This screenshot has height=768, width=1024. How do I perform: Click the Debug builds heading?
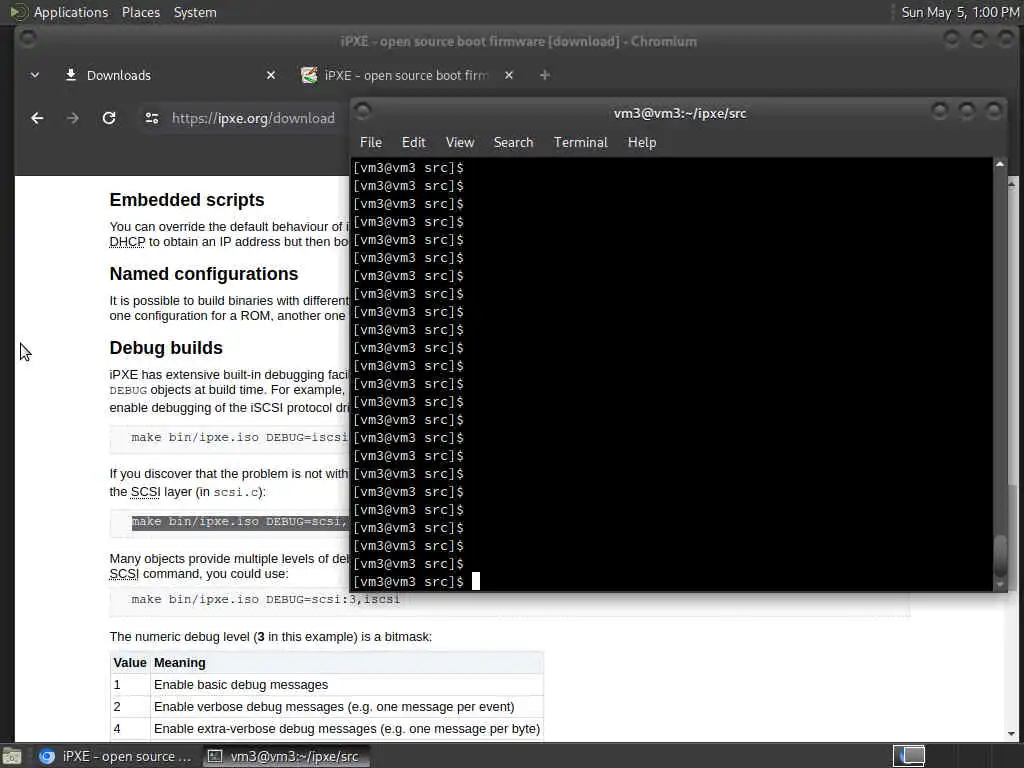(x=166, y=347)
